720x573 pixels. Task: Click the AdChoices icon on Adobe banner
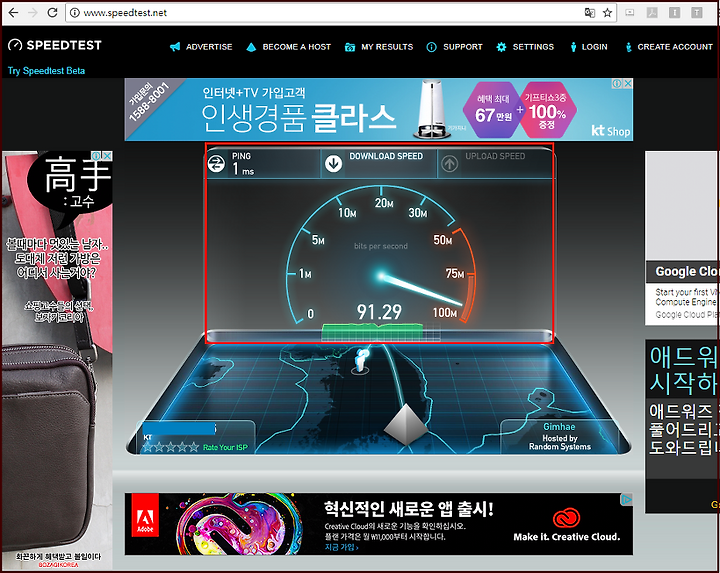click(x=627, y=499)
